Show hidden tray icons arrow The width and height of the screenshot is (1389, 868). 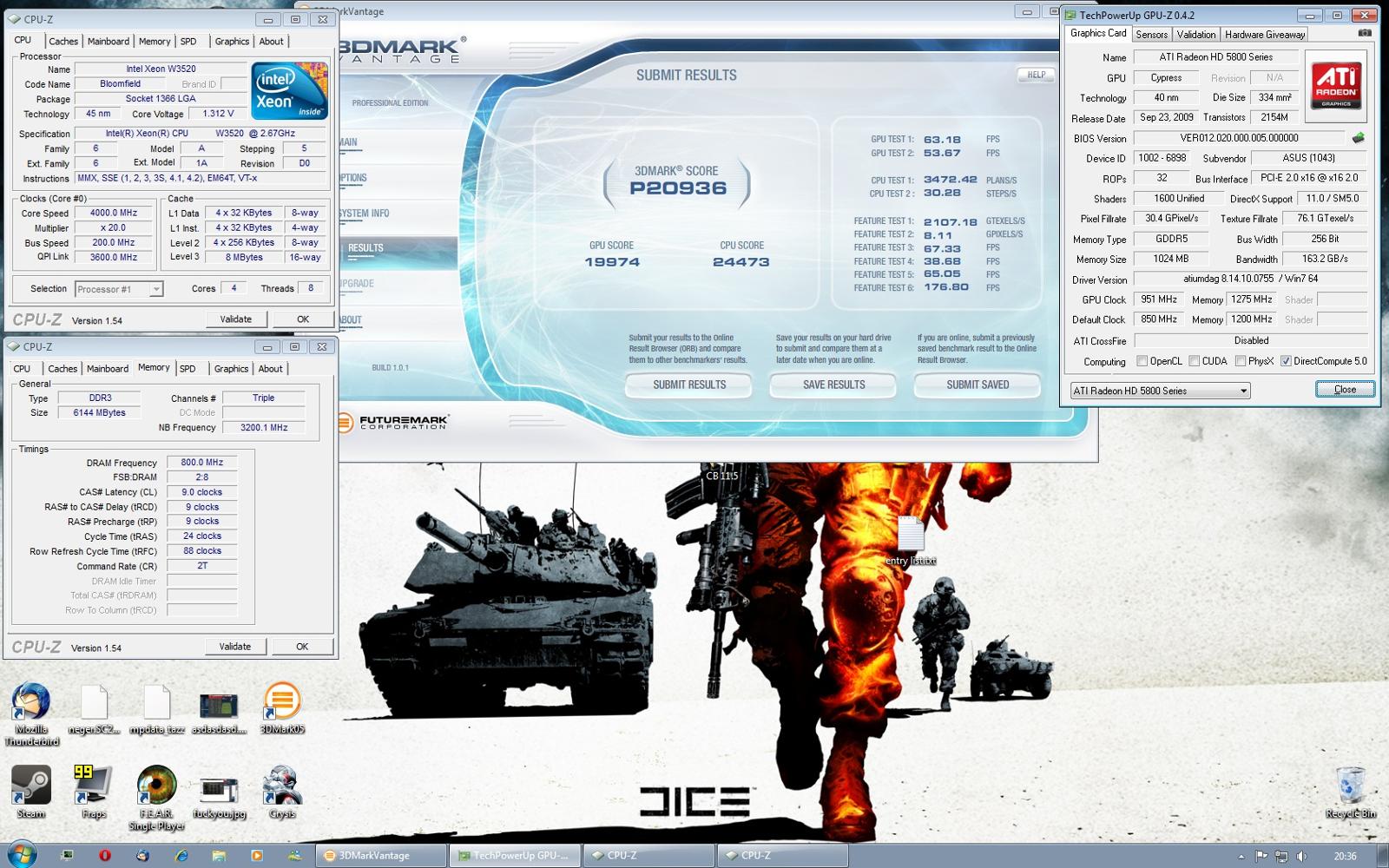tap(1241, 857)
